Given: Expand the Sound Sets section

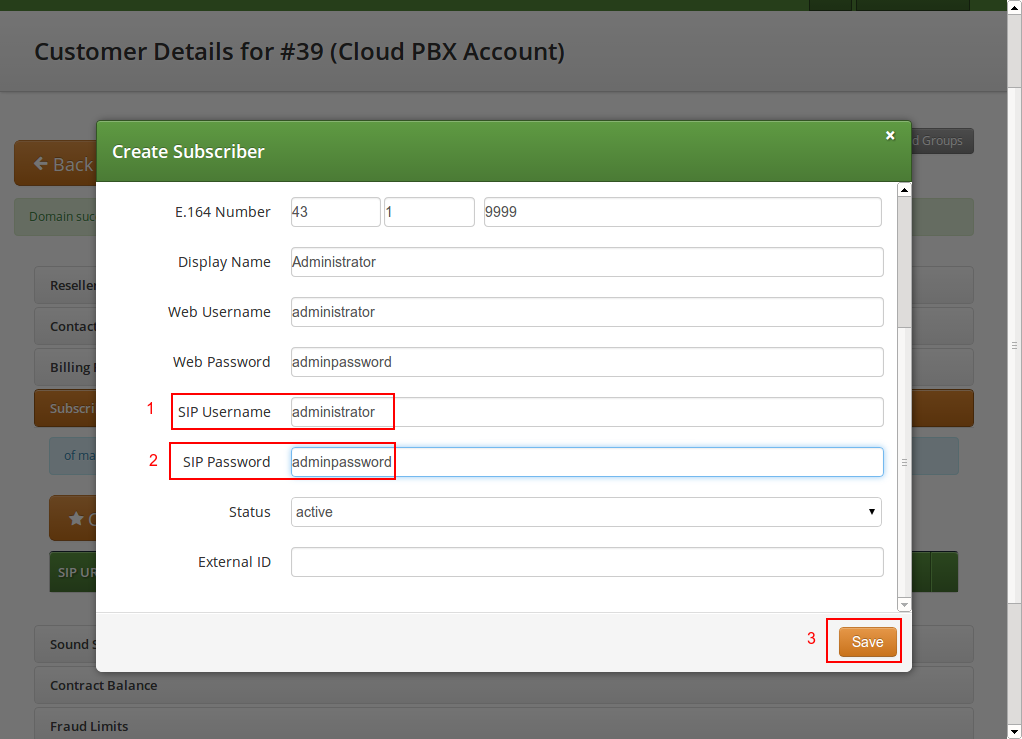Looking at the screenshot, I should [x=70, y=644].
